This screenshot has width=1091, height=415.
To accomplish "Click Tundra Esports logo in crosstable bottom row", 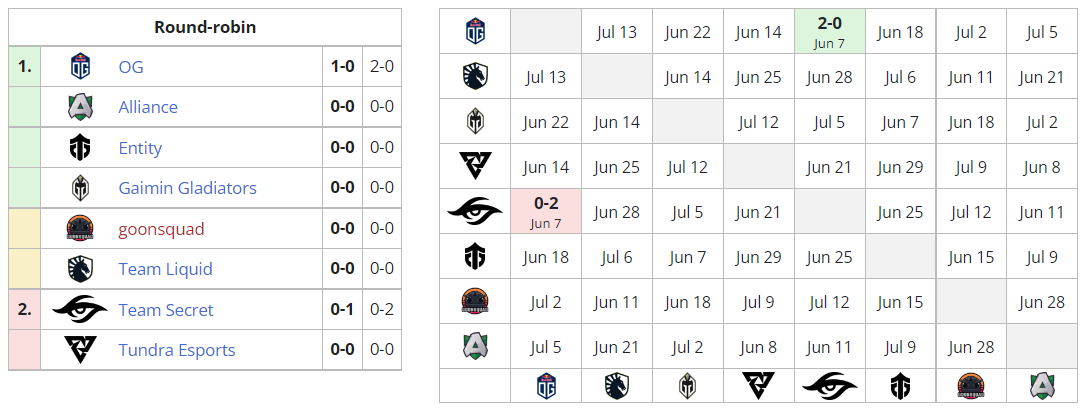I will pos(758,386).
